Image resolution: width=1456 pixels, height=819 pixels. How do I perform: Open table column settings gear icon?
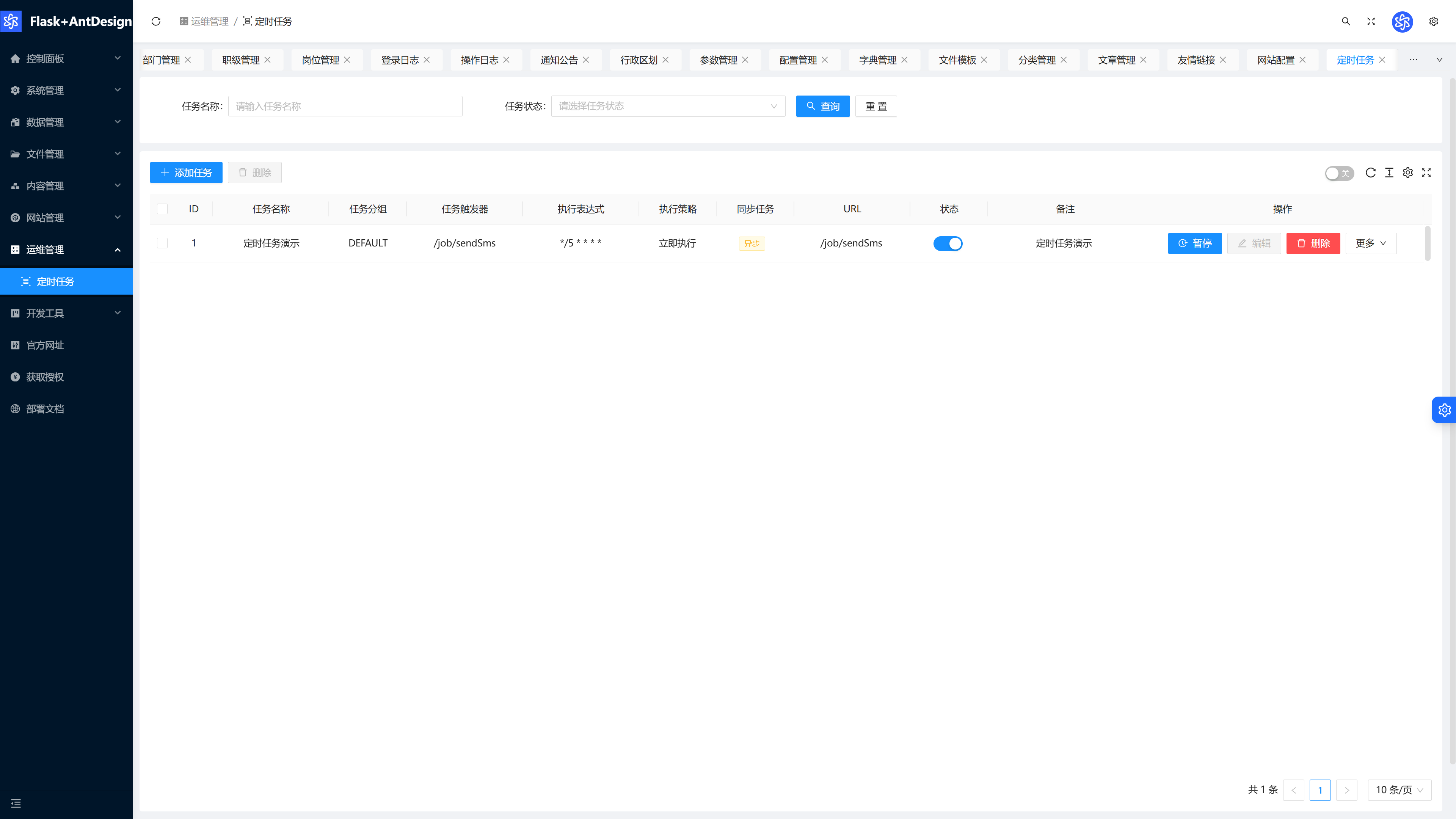pyautogui.click(x=1408, y=173)
